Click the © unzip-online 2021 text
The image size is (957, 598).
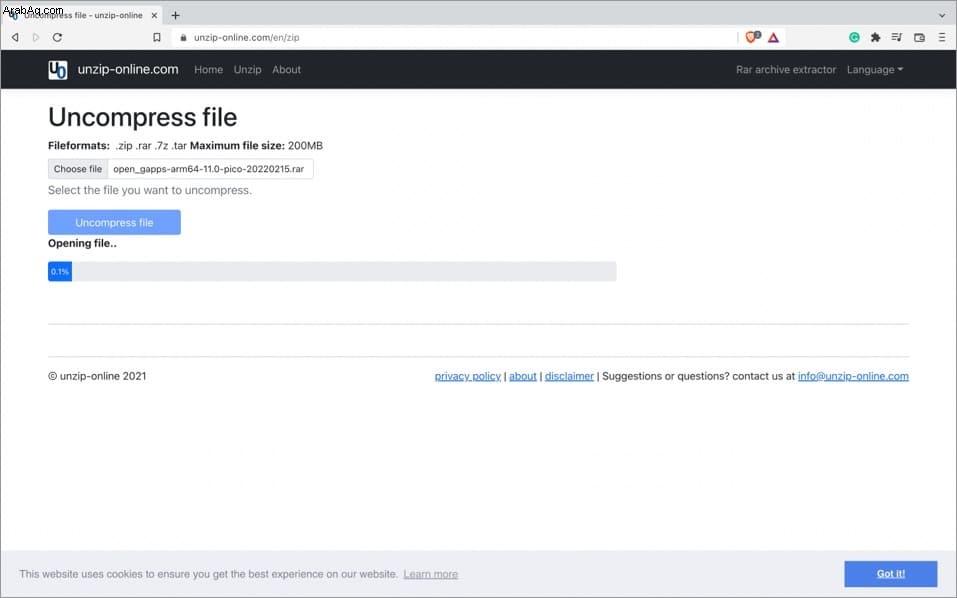coord(97,376)
